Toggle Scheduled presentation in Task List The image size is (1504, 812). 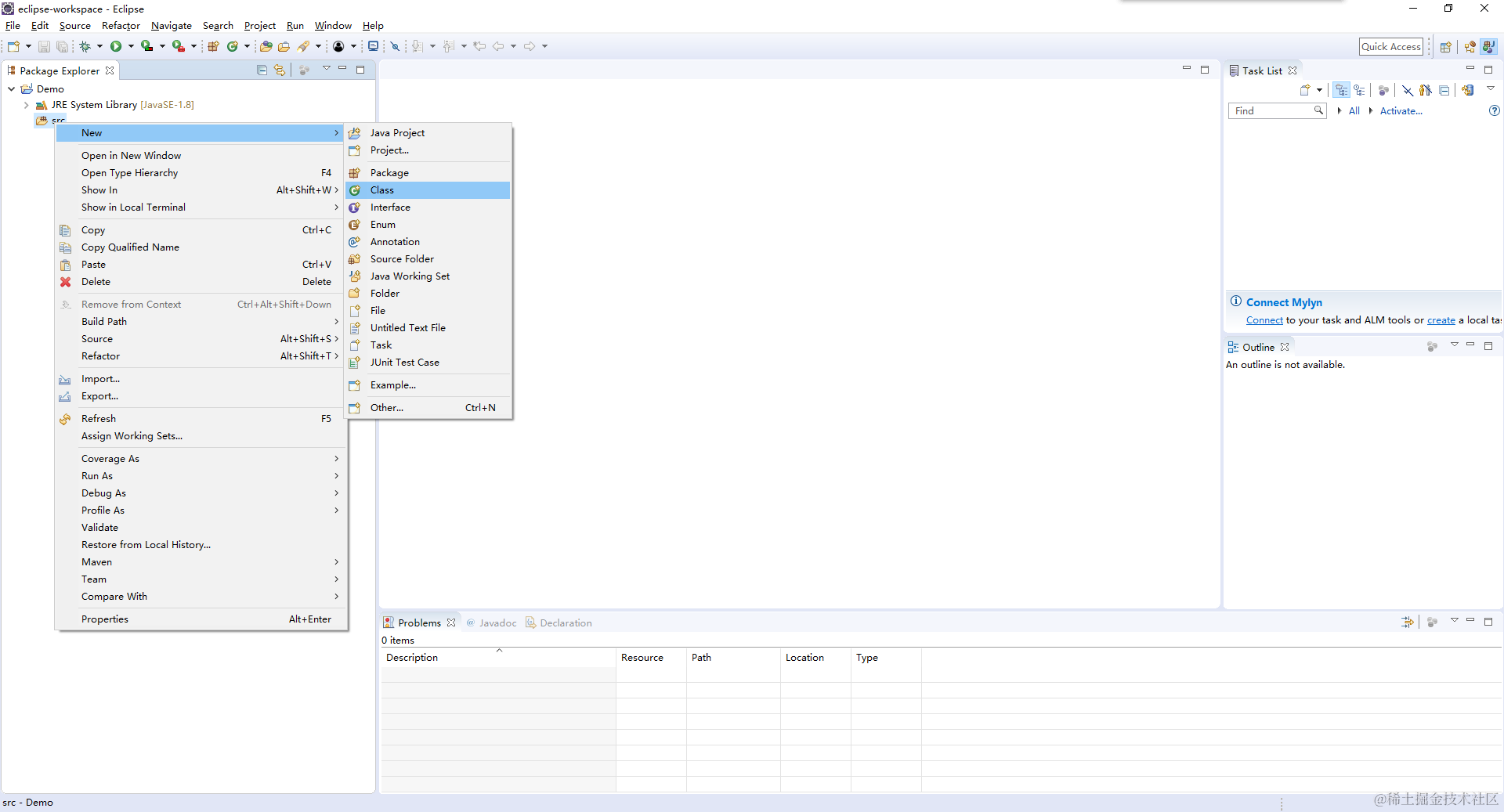click(1360, 90)
